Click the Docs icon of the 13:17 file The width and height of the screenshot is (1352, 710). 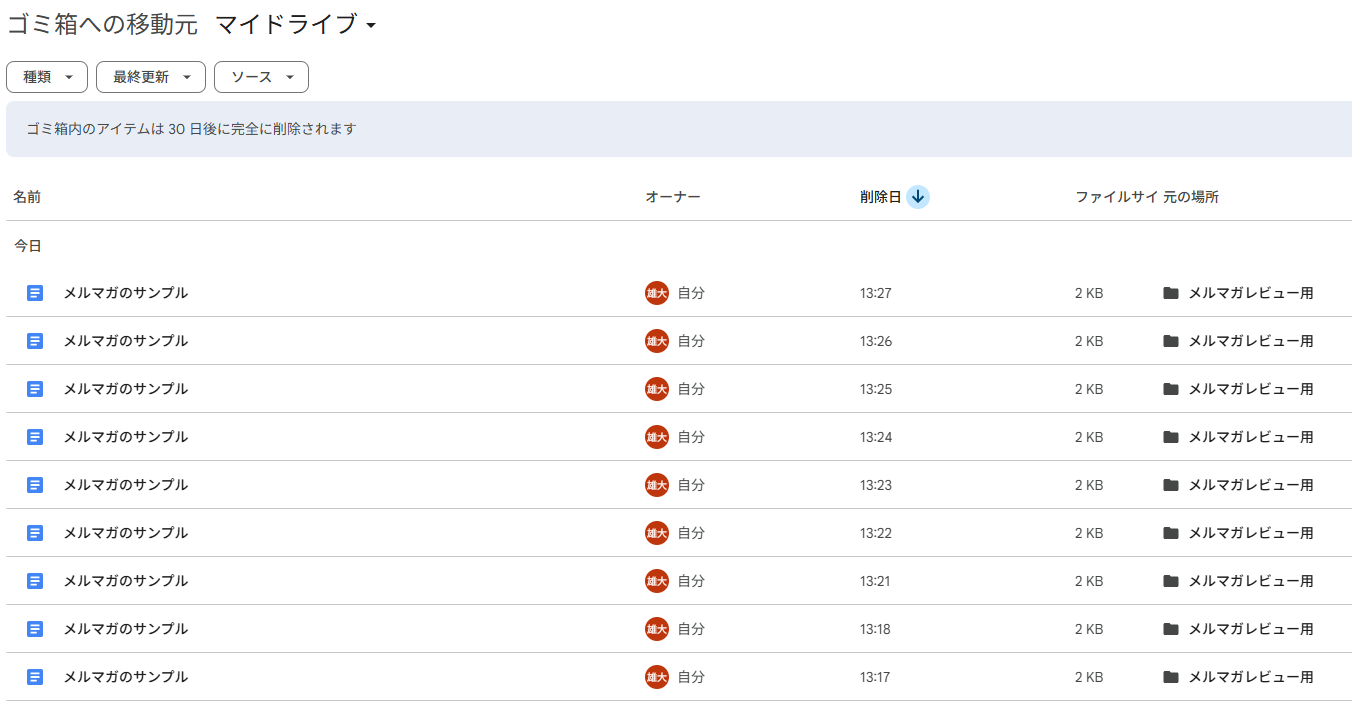tap(35, 677)
